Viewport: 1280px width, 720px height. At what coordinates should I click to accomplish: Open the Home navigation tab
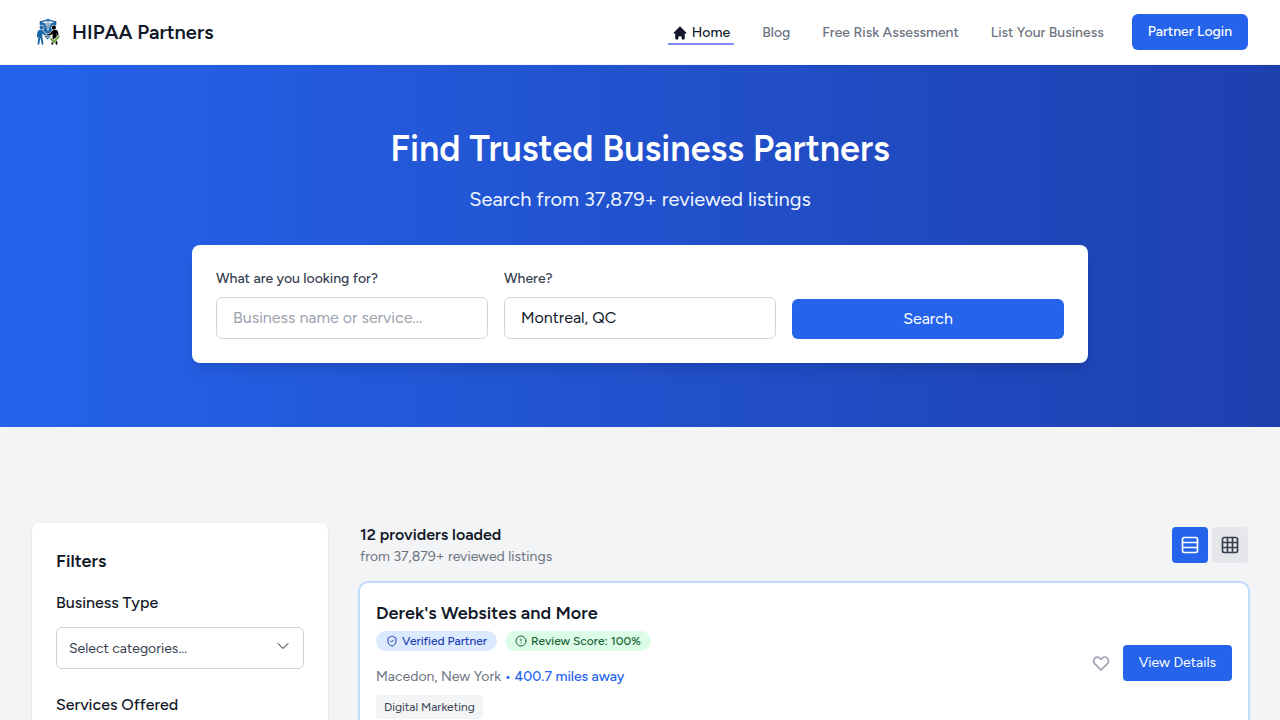coord(701,32)
